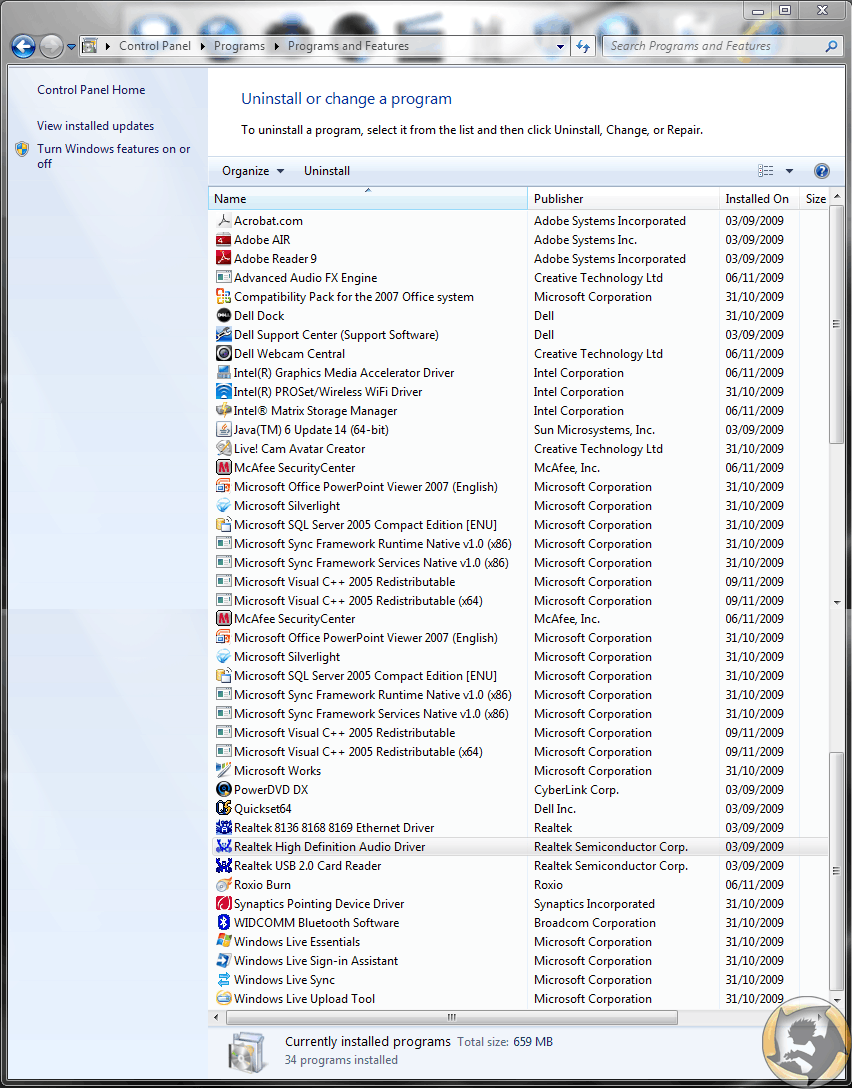Image resolution: width=852 pixels, height=1089 pixels.
Task: Click the Windows Live Upload Tool icon
Action: 224,999
